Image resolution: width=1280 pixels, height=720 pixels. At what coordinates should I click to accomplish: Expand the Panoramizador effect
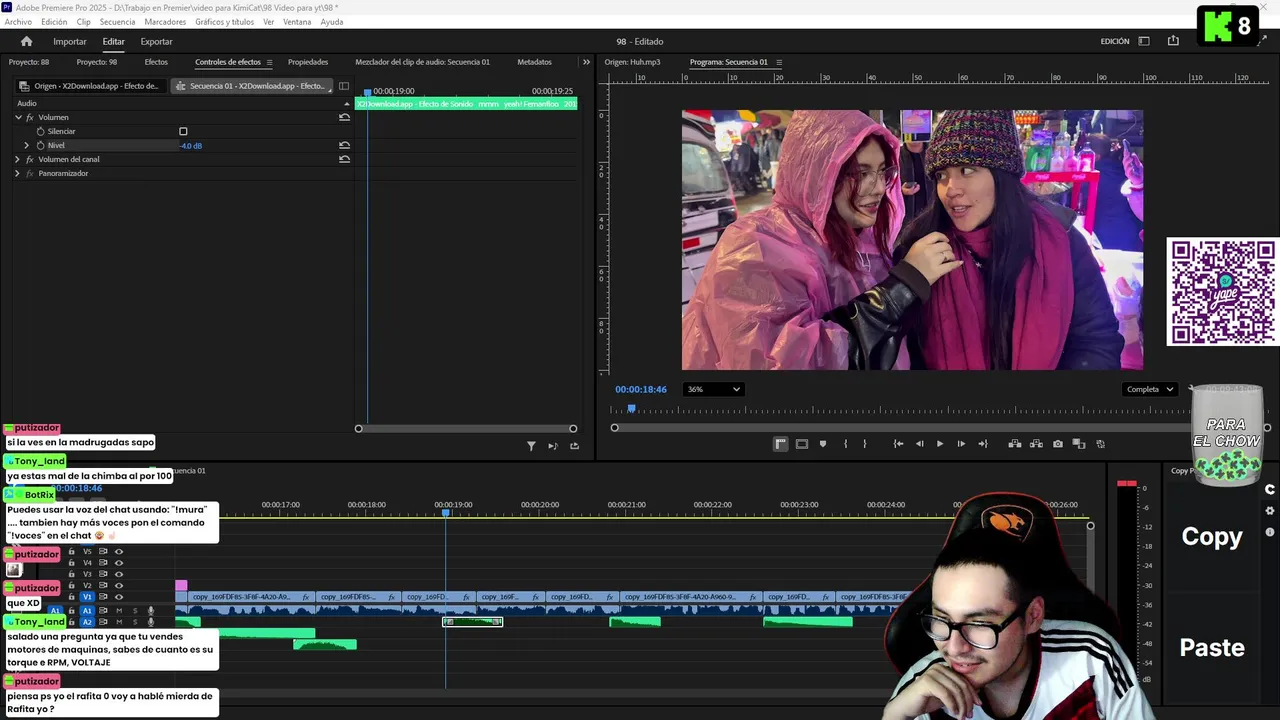tap(17, 173)
